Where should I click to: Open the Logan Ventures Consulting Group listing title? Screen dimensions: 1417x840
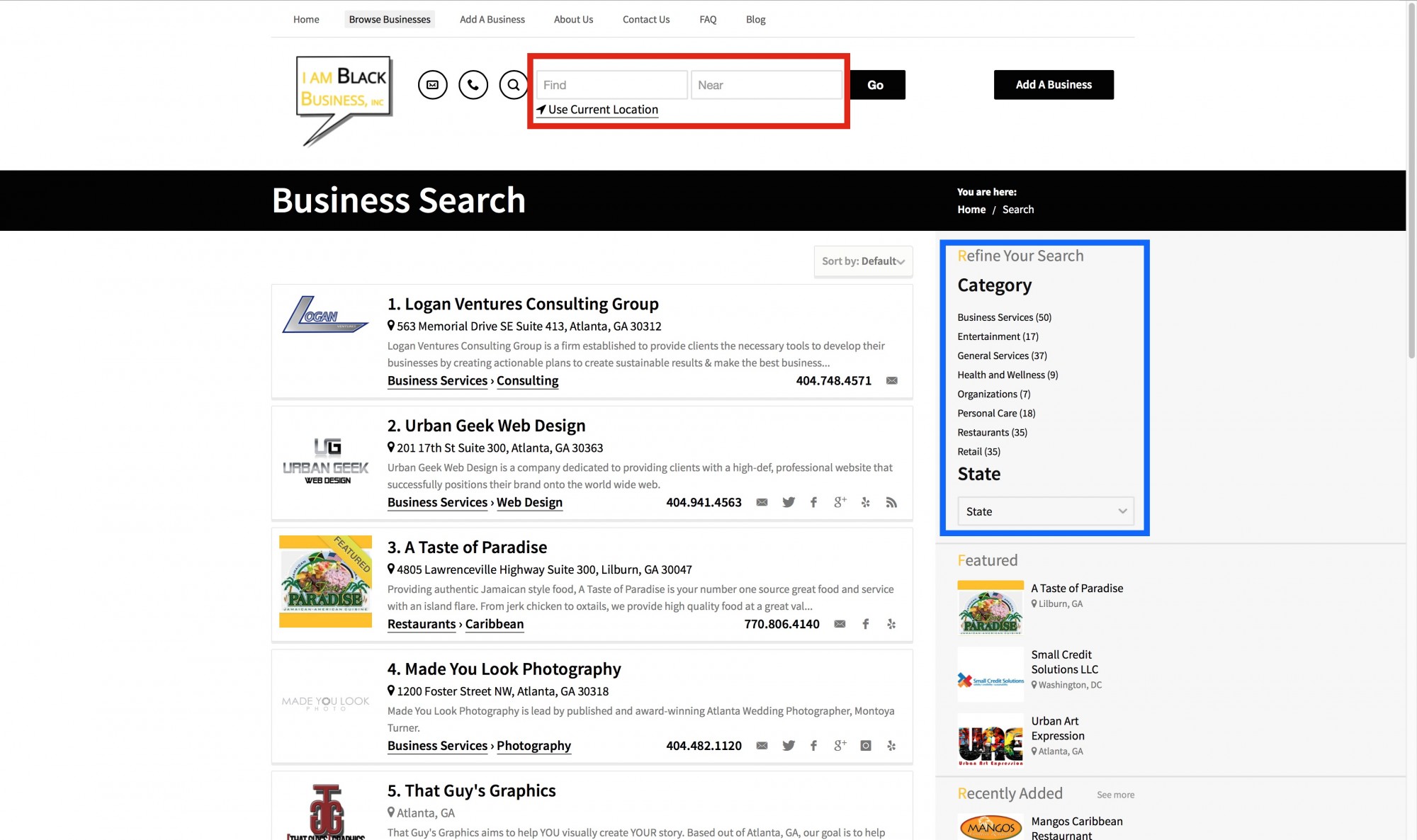[x=523, y=304]
